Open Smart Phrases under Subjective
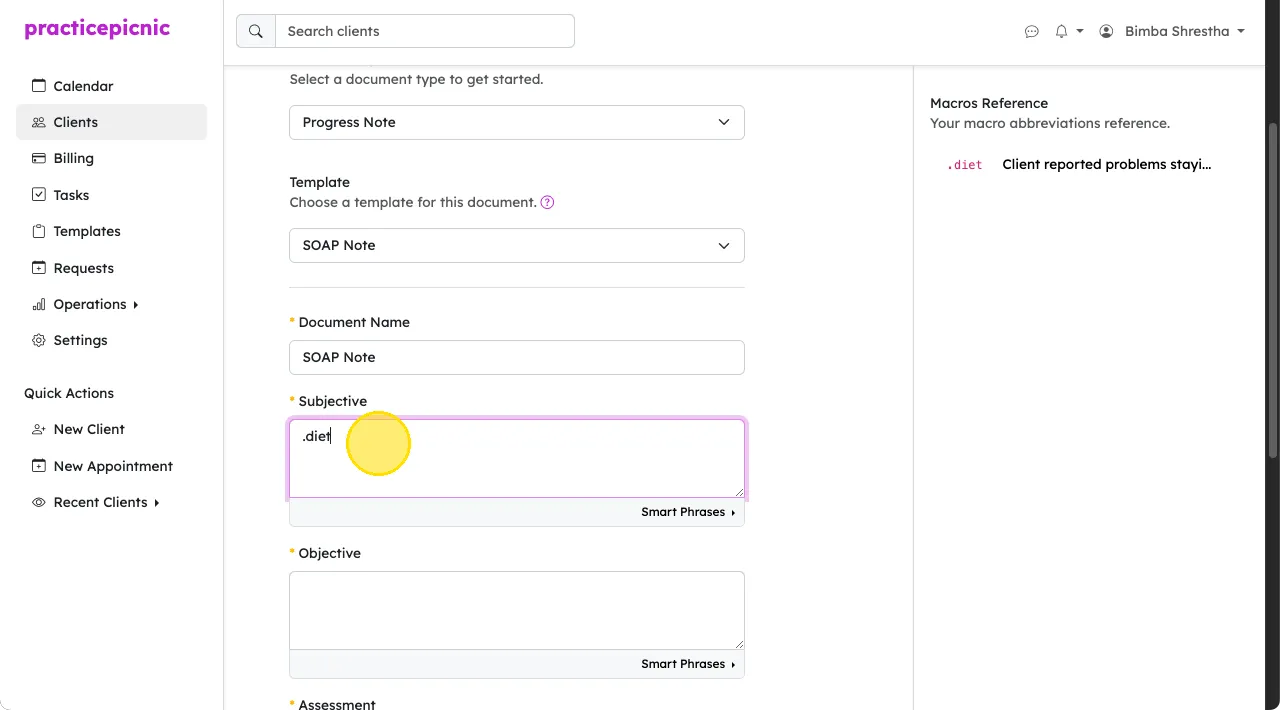 pos(688,512)
